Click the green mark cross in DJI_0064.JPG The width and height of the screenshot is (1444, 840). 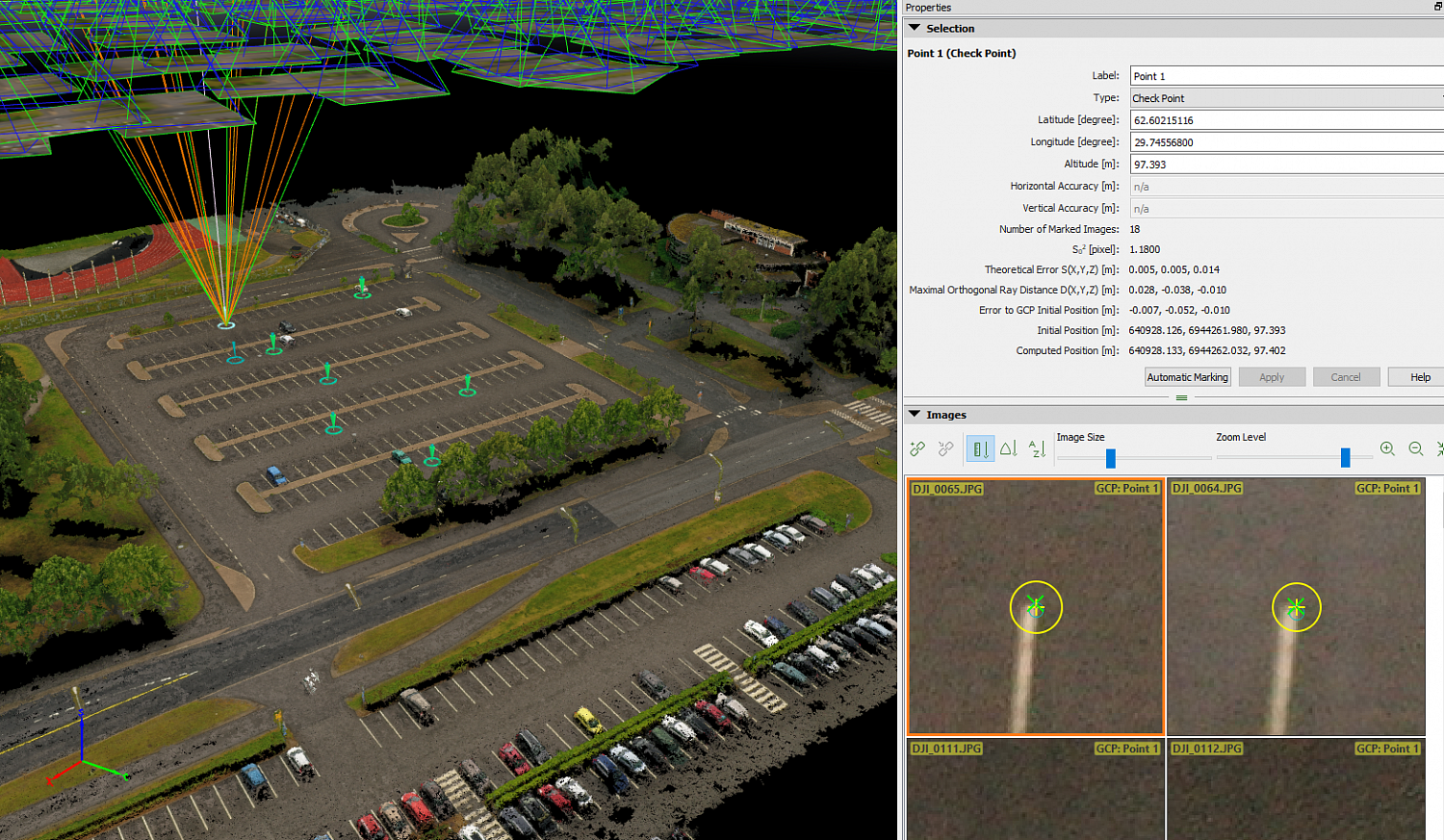point(1297,606)
